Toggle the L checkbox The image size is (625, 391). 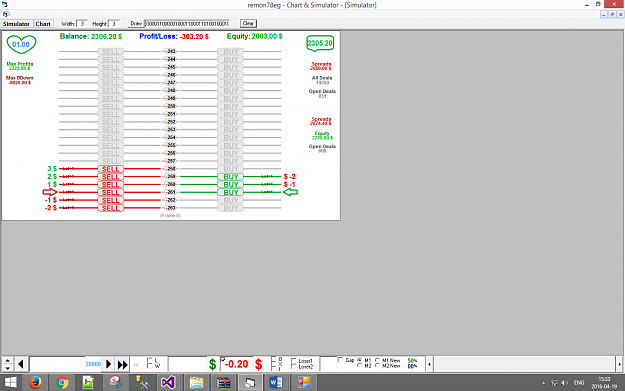[x=150, y=360]
